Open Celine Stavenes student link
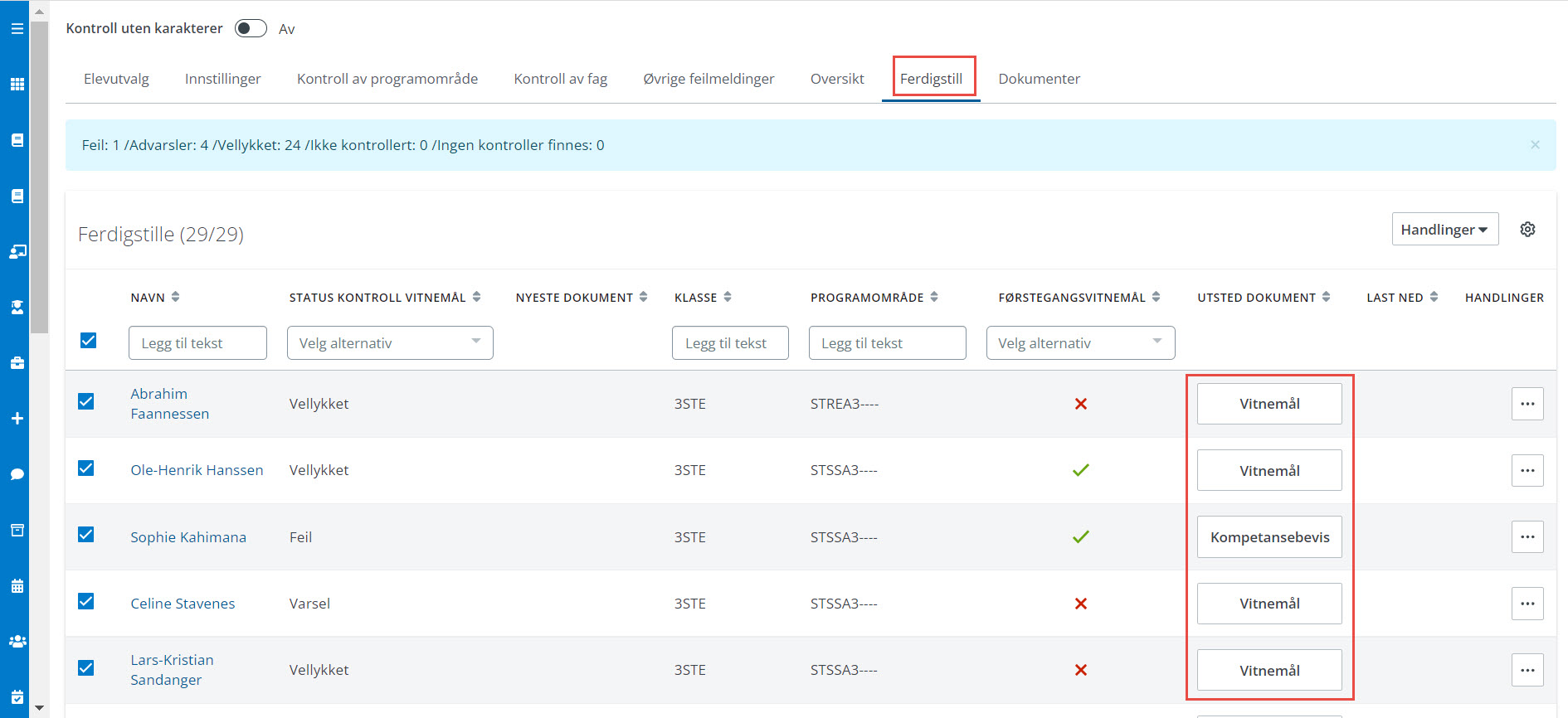The image size is (1568, 718). pos(183,604)
